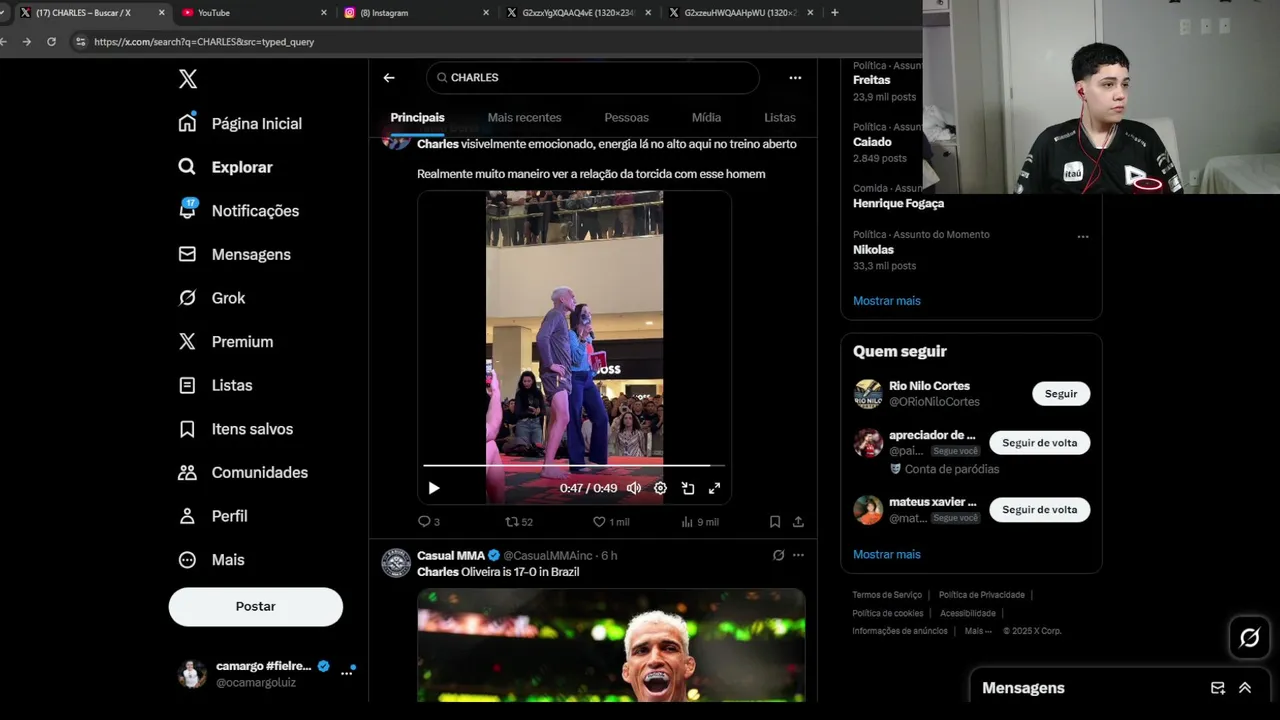The width and height of the screenshot is (1280, 720).
Task: Open Página Inicial home icon
Action: pyautogui.click(x=187, y=123)
